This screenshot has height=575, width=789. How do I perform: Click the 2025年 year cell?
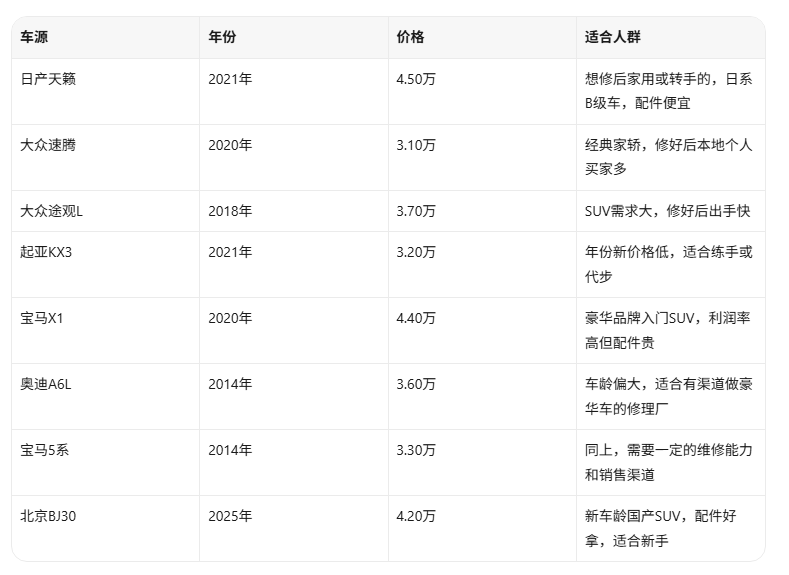pyautogui.click(x=294, y=528)
